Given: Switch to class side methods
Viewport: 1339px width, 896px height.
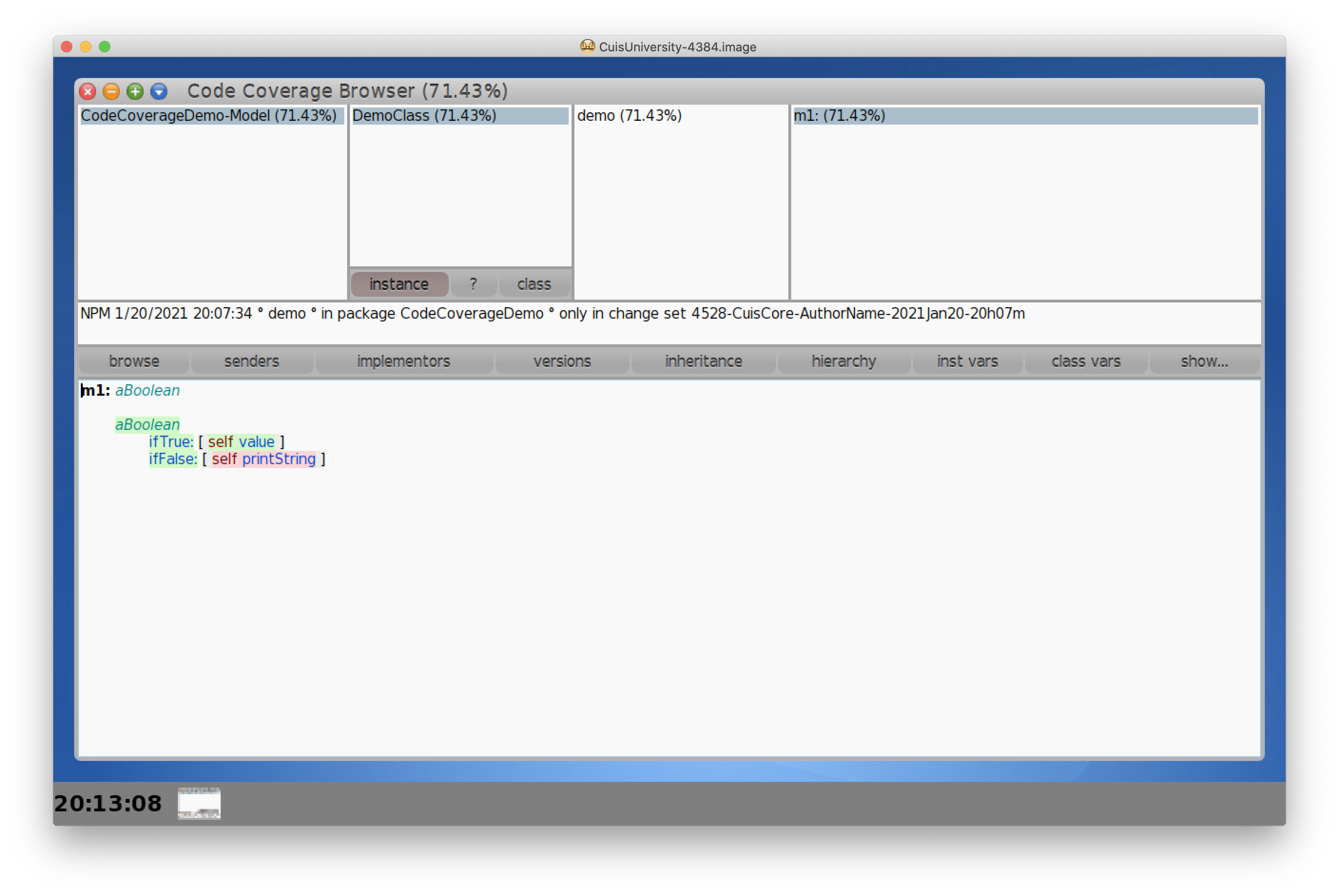Looking at the screenshot, I should (534, 284).
